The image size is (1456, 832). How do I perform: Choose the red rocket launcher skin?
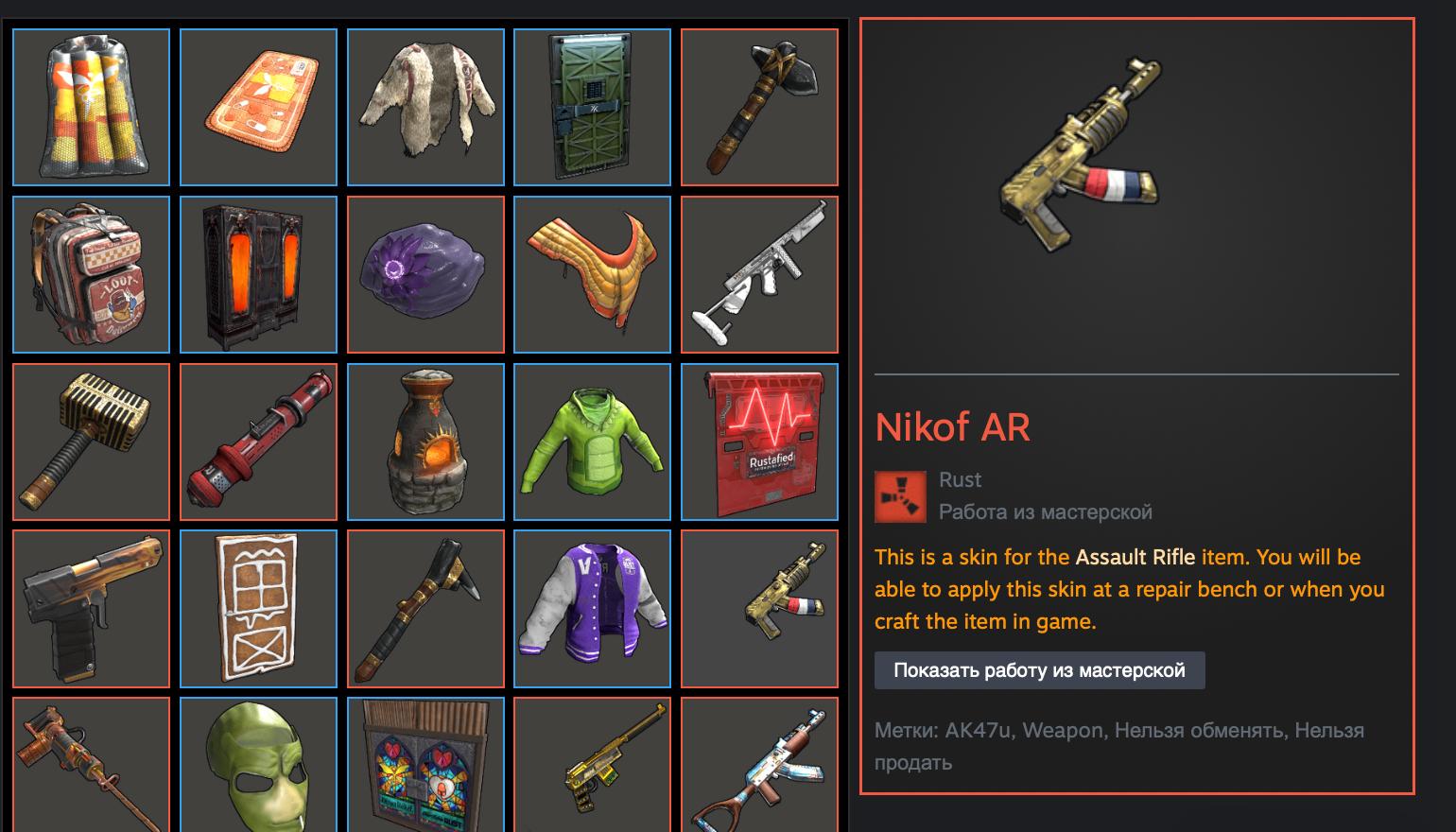click(258, 442)
